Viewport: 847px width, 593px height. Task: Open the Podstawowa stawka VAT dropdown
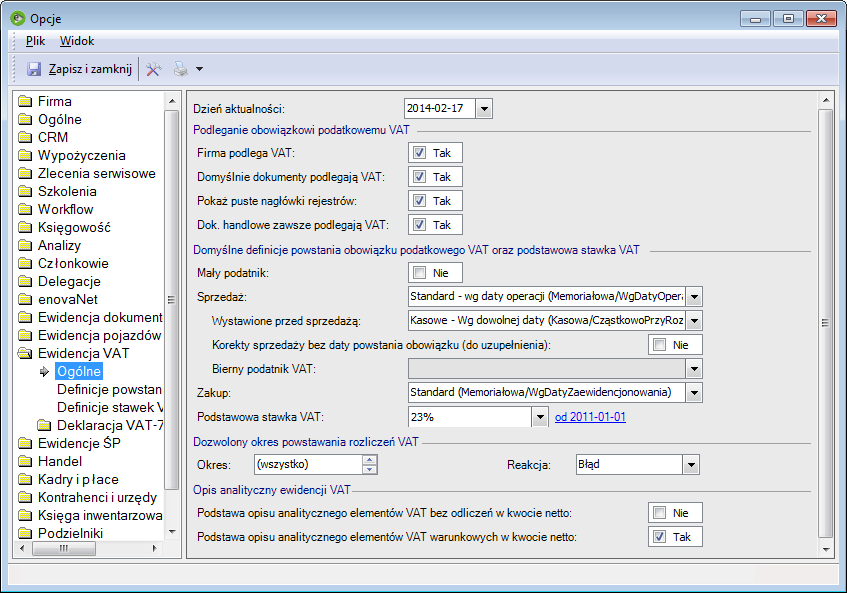tap(540, 417)
